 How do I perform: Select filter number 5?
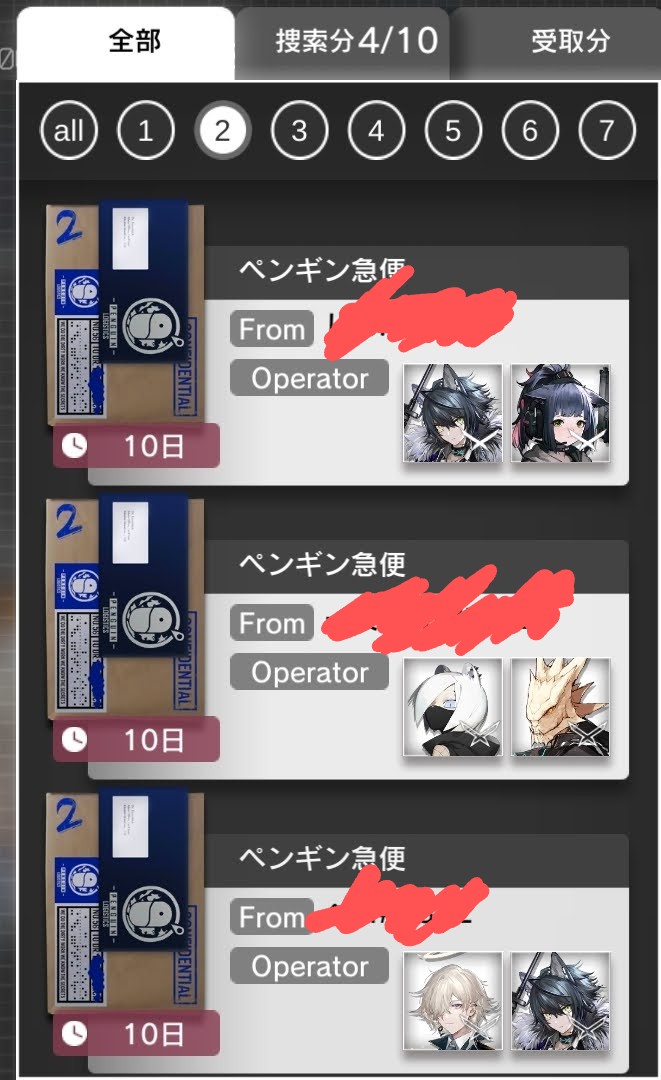[453, 129]
